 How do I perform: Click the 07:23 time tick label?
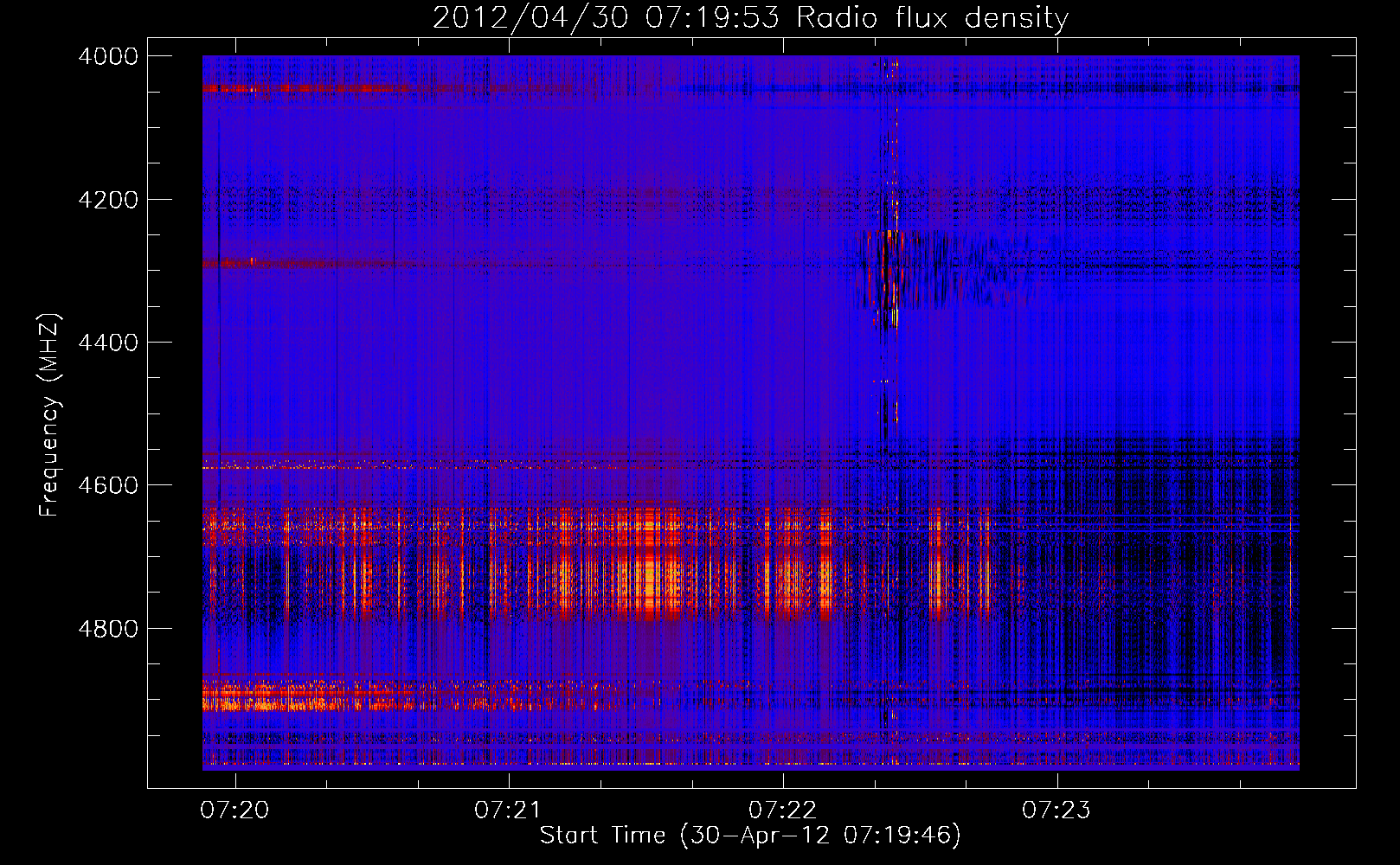pos(1056,810)
